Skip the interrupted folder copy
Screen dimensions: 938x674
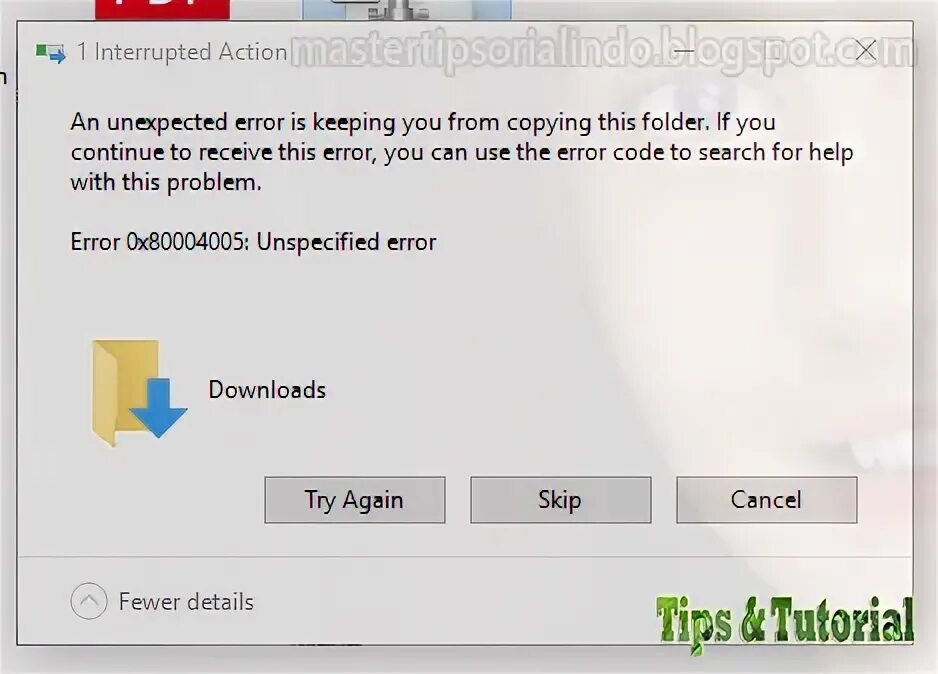tap(561, 500)
